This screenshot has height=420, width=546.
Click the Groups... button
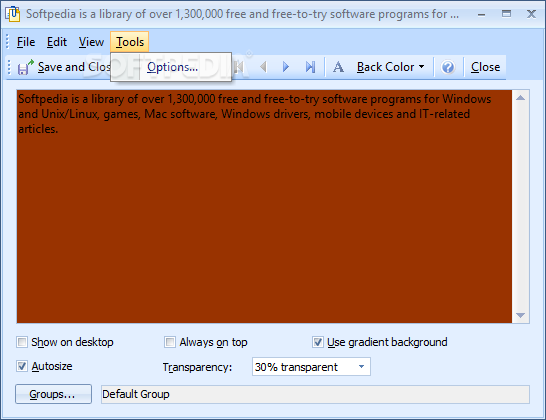tap(53, 394)
